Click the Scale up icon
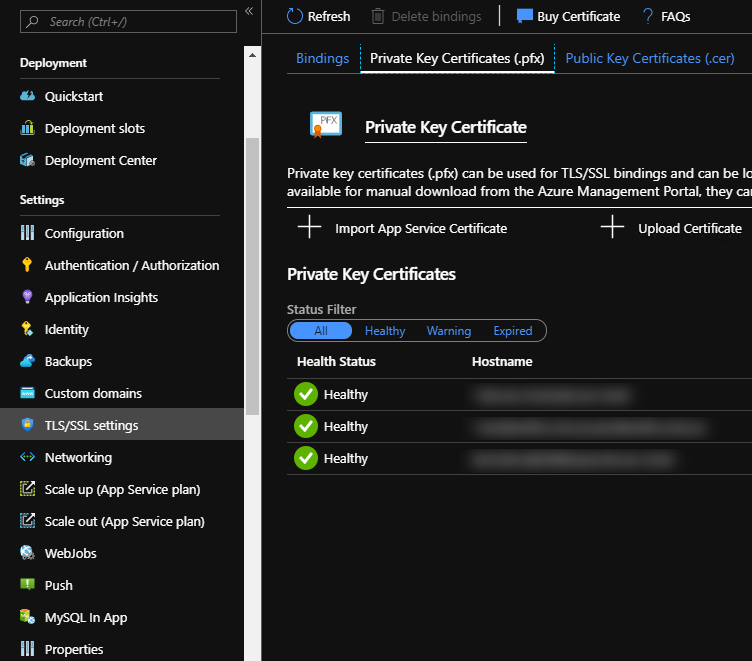This screenshot has height=661, width=752. 27,489
